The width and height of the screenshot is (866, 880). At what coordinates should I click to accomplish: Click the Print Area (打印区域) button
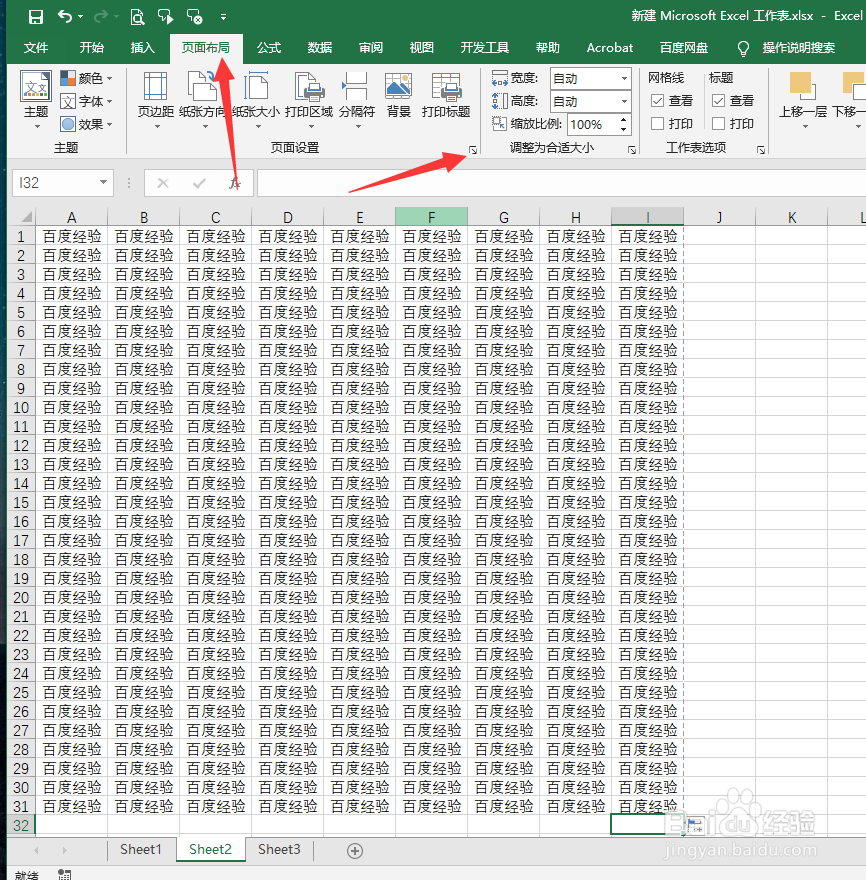[x=309, y=100]
